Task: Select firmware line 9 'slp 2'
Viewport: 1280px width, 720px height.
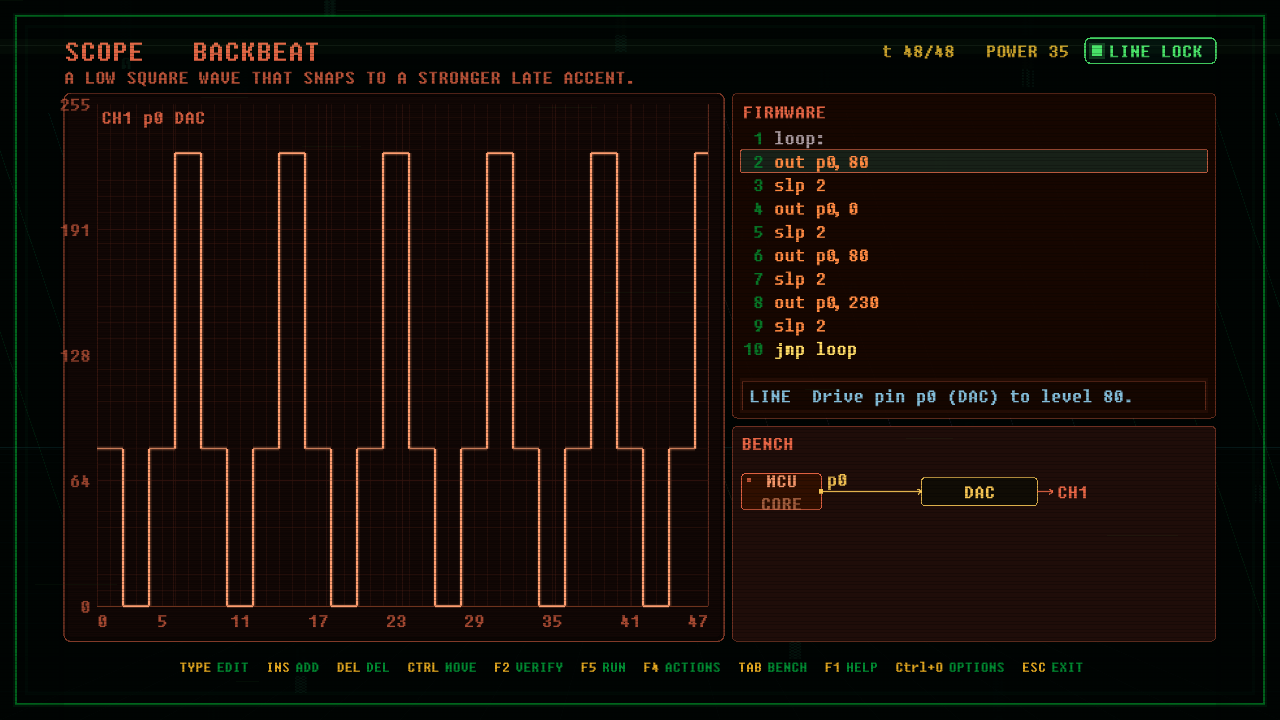Action: pyautogui.click(x=973, y=326)
